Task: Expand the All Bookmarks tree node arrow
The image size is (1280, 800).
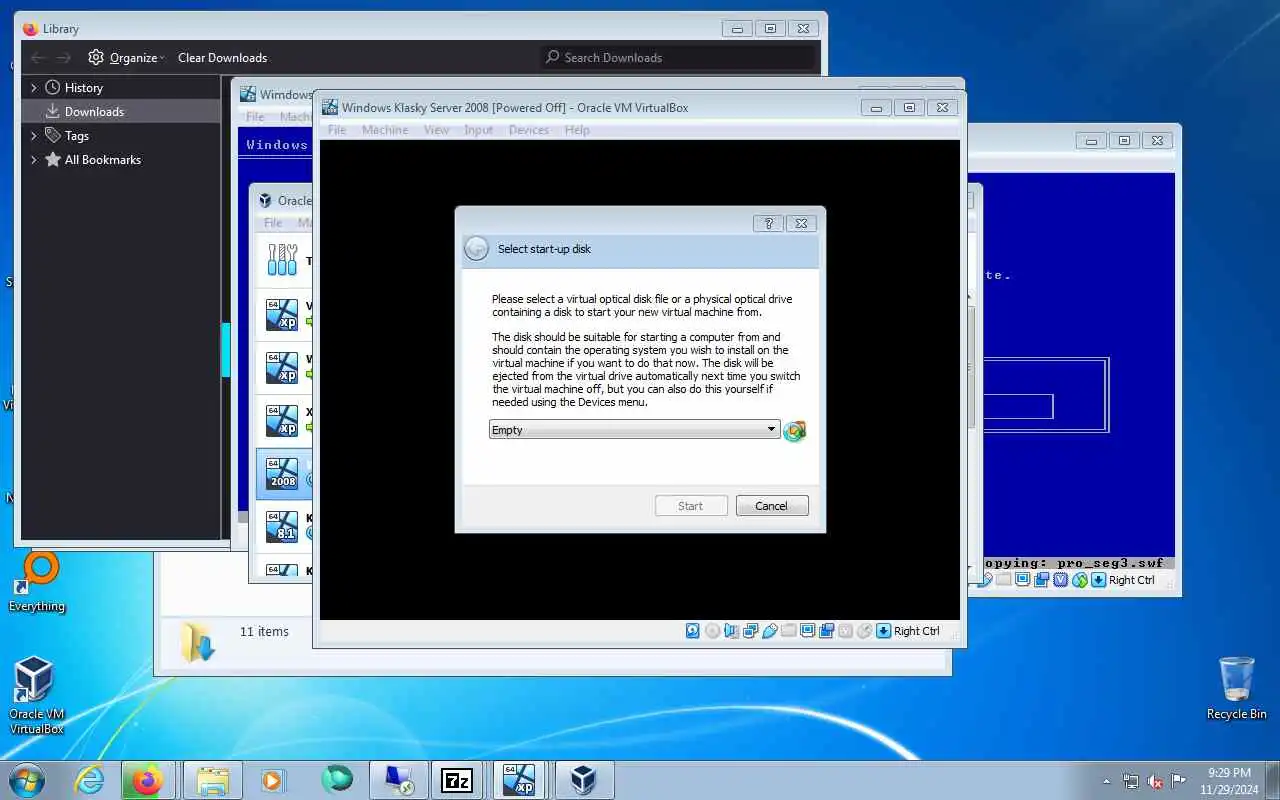Action: 33,159
